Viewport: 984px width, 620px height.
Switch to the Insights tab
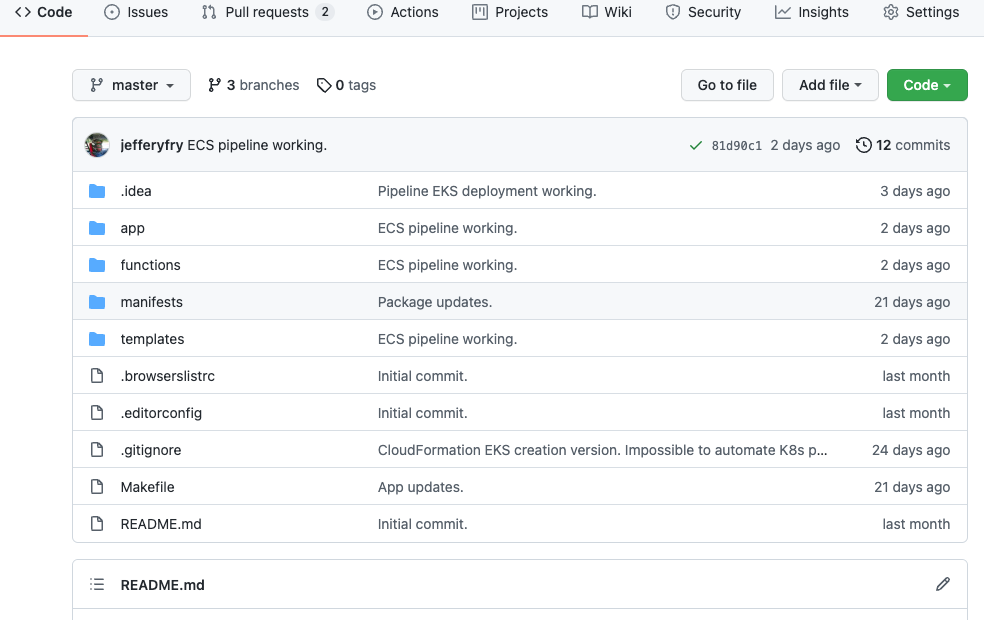(811, 13)
